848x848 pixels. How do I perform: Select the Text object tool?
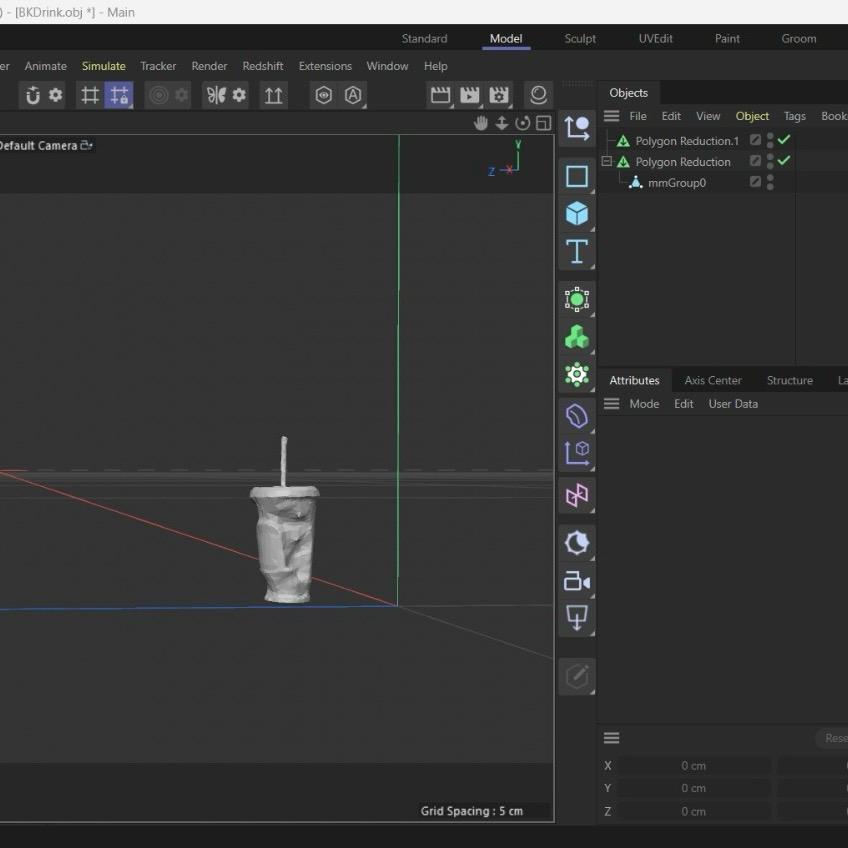point(576,252)
